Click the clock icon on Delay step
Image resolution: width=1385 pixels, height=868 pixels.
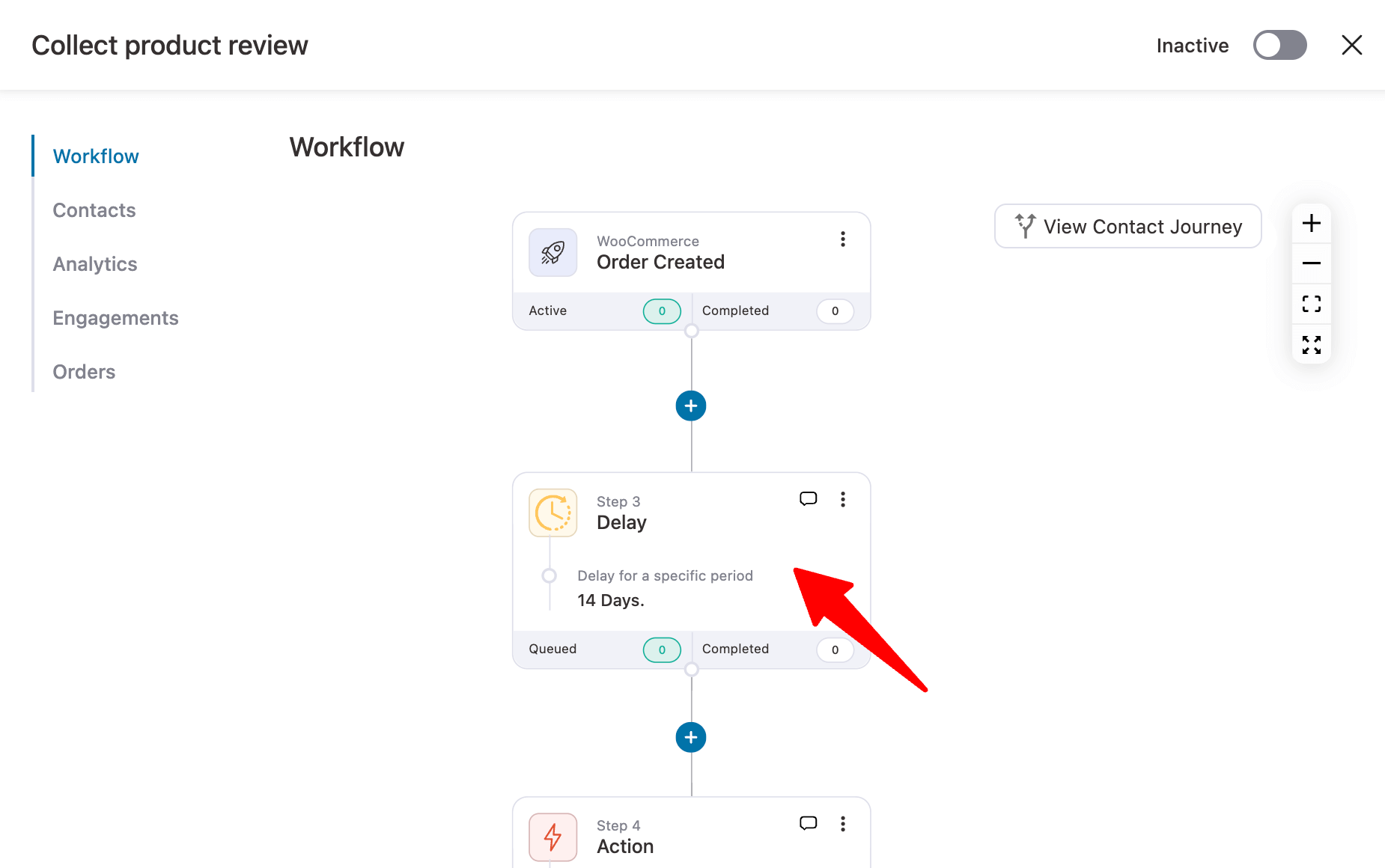tap(553, 513)
